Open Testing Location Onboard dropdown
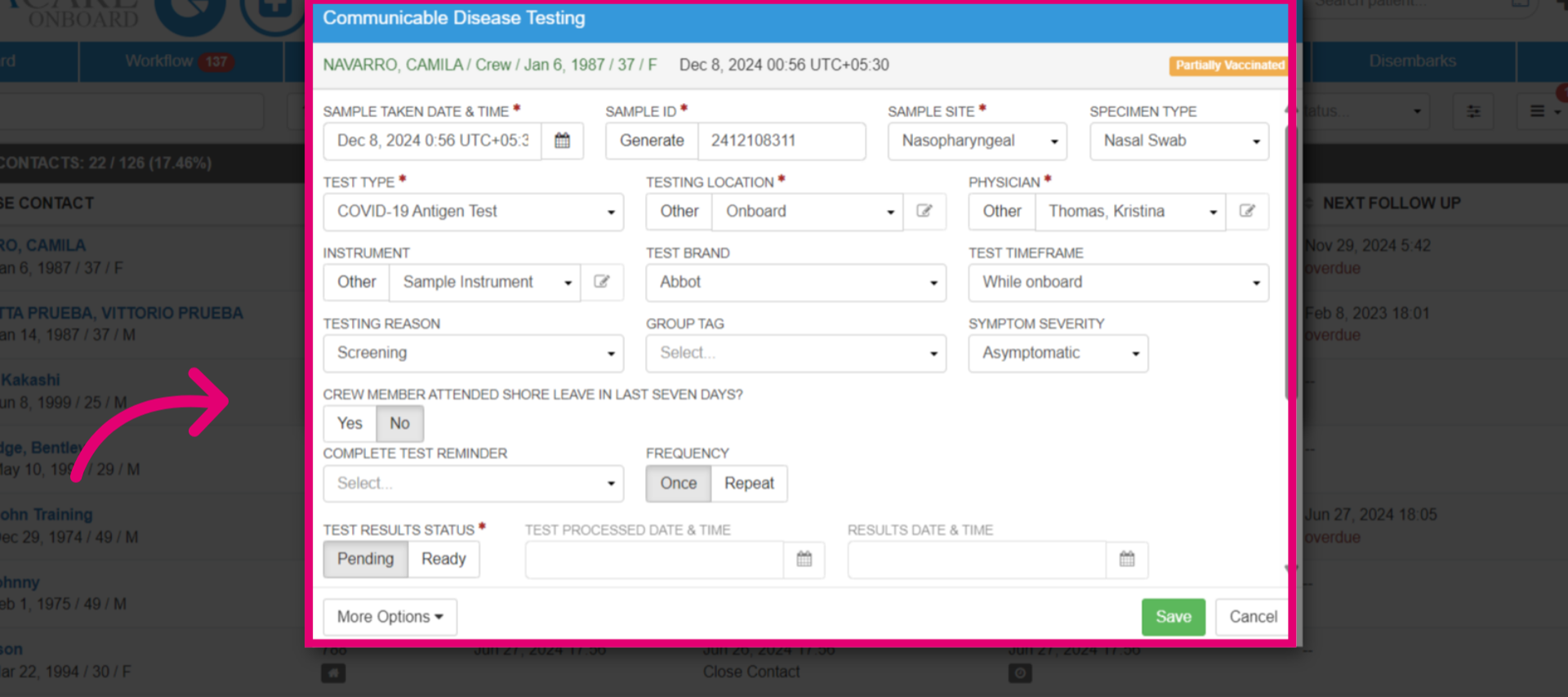This screenshot has height=697, width=1568. [x=808, y=211]
